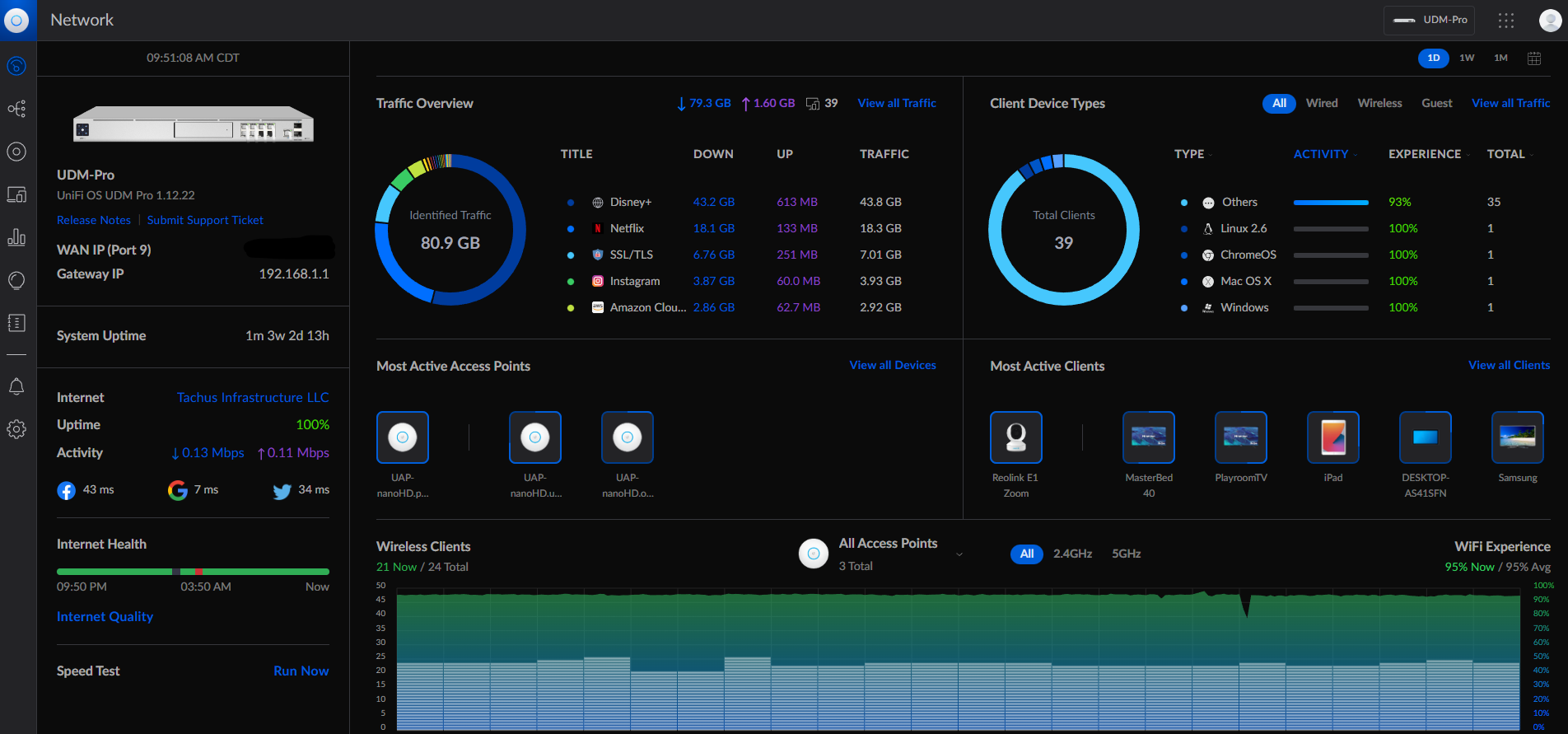Select the Reolink E1 Zoom client
Image resolution: width=1568 pixels, height=734 pixels.
[1016, 437]
